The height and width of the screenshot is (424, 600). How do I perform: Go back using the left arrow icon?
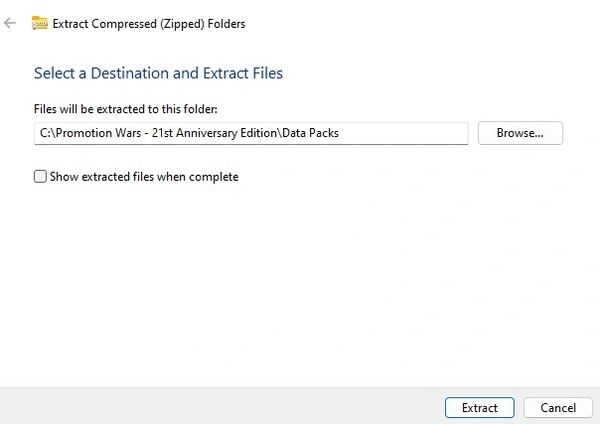(10, 23)
